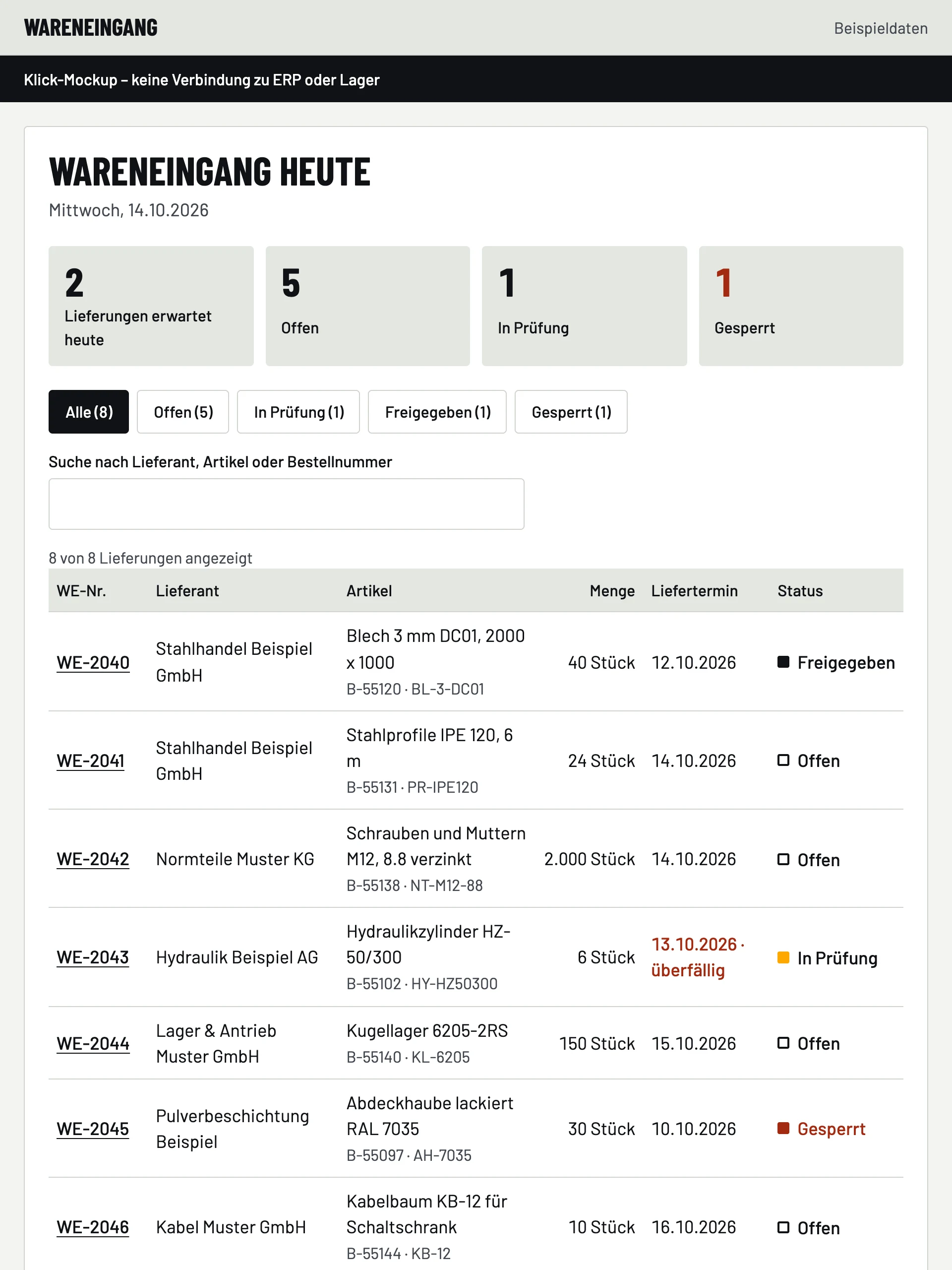Switch to Freigegeben (1) filter
This screenshot has height=1270, width=952.
(437, 412)
